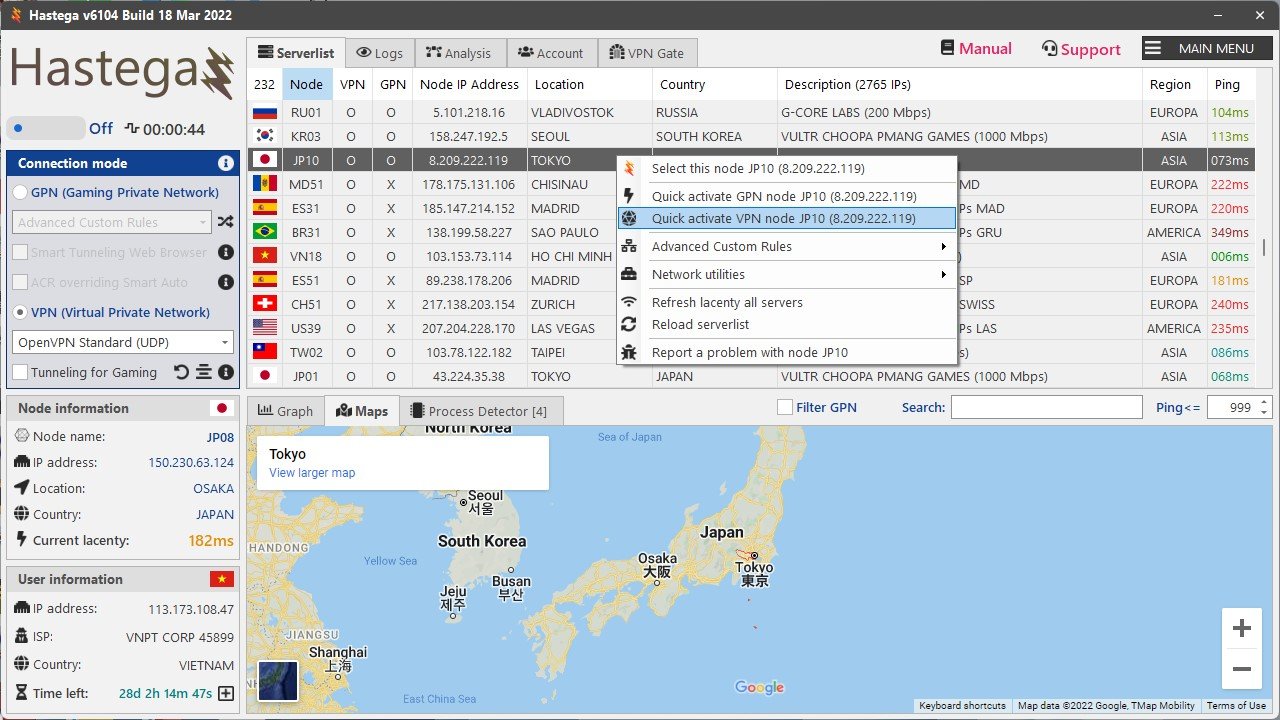Click info icon beside ACR overriding Smart Auto
The image size is (1280, 720).
pyautogui.click(x=226, y=283)
